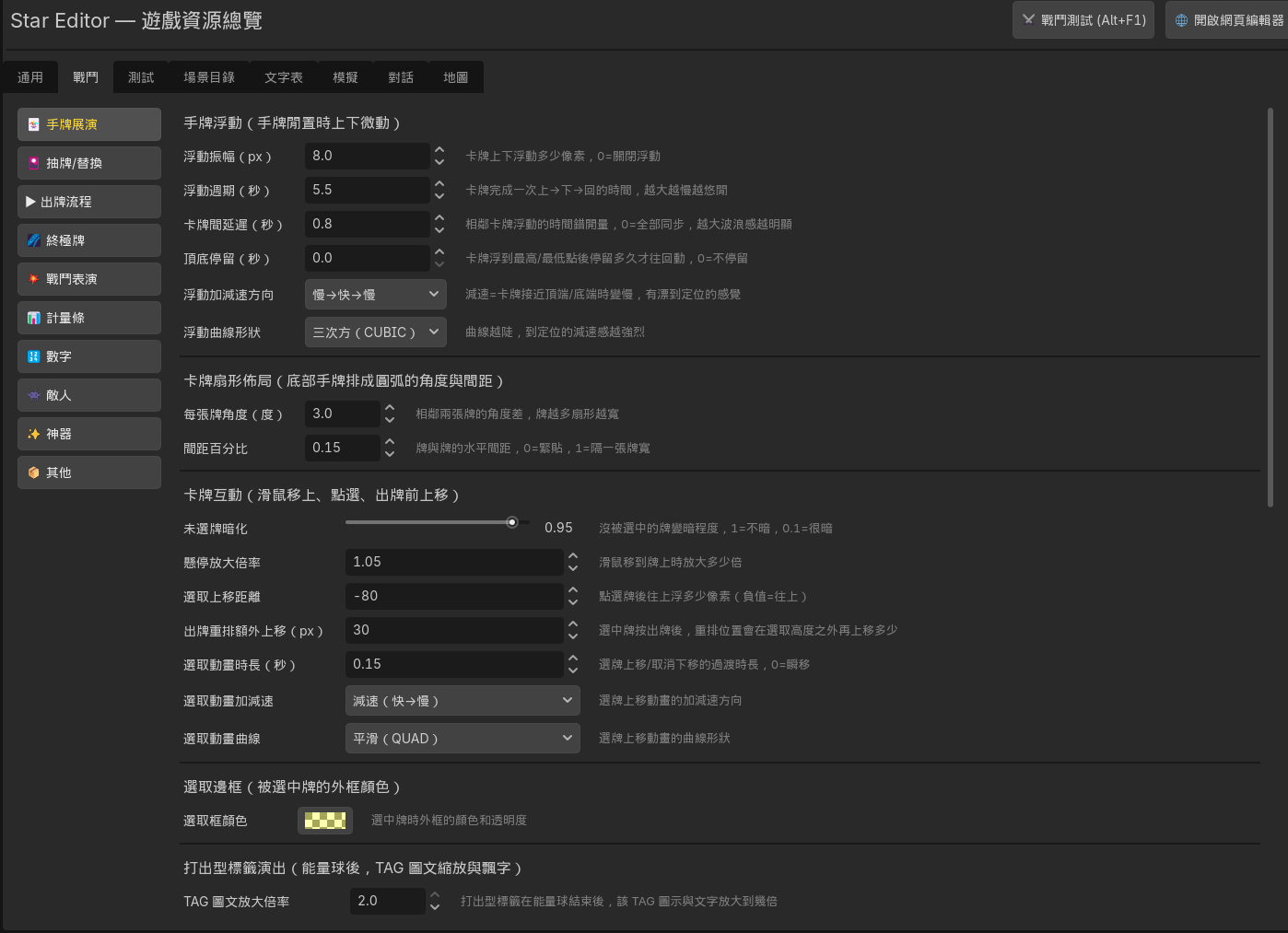Open the 抽牌/替換 sidebar section
This screenshot has height=933, width=1288.
[x=89, y=163]
